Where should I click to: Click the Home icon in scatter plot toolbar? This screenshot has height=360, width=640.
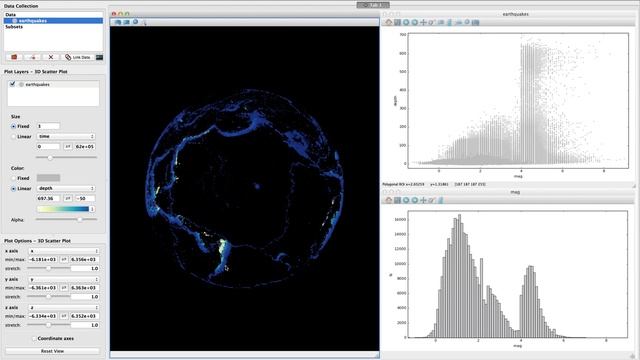coord(389,22)
